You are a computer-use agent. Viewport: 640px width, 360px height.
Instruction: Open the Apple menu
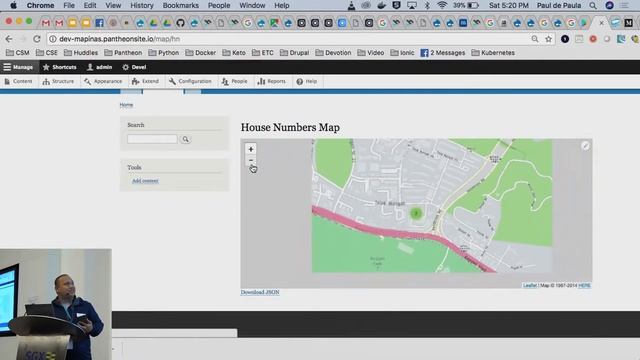coord(13,5)
